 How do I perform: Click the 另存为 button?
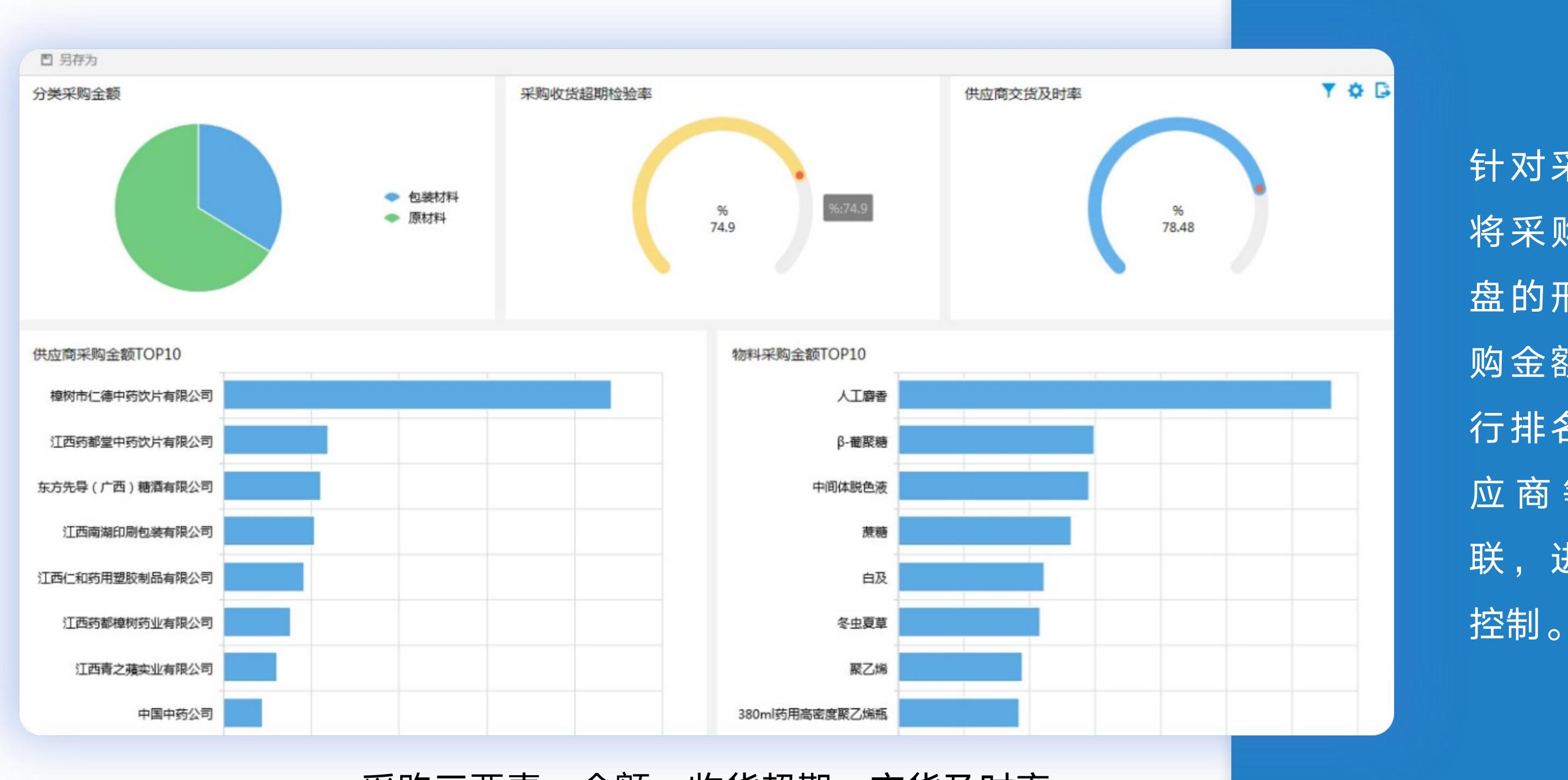tap(69, 60)
